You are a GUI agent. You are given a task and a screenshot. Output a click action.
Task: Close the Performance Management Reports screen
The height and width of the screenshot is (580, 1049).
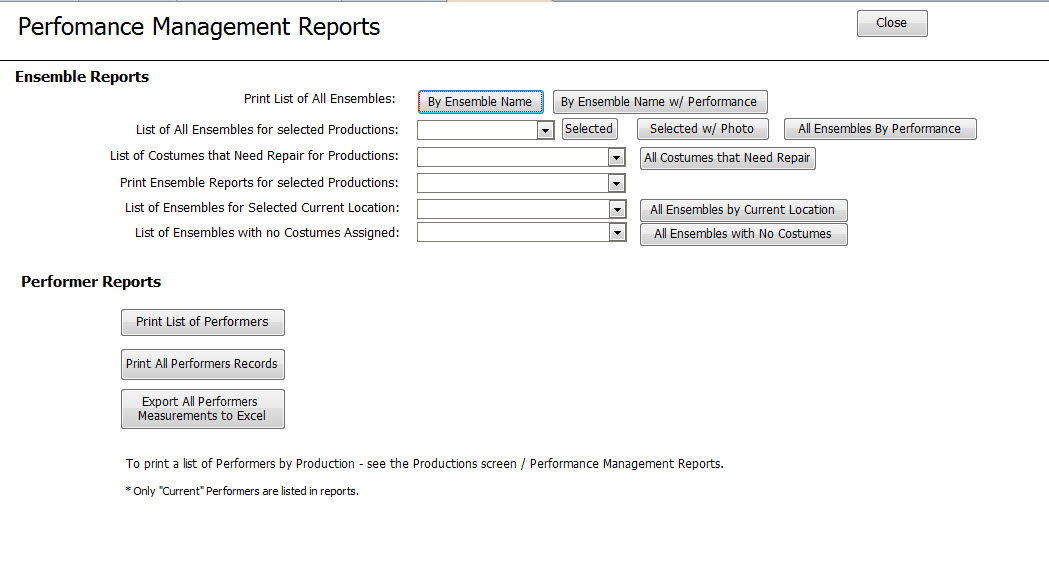pyautogui.click(x=892, y=23)
